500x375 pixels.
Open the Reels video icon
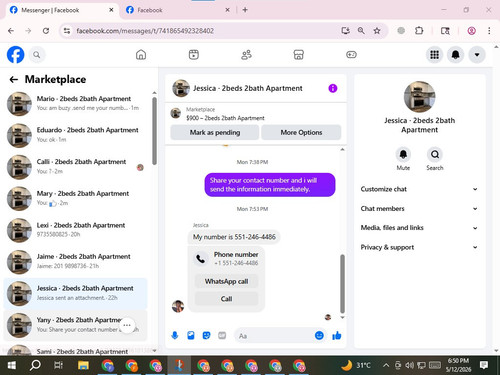tap(194, 55)
